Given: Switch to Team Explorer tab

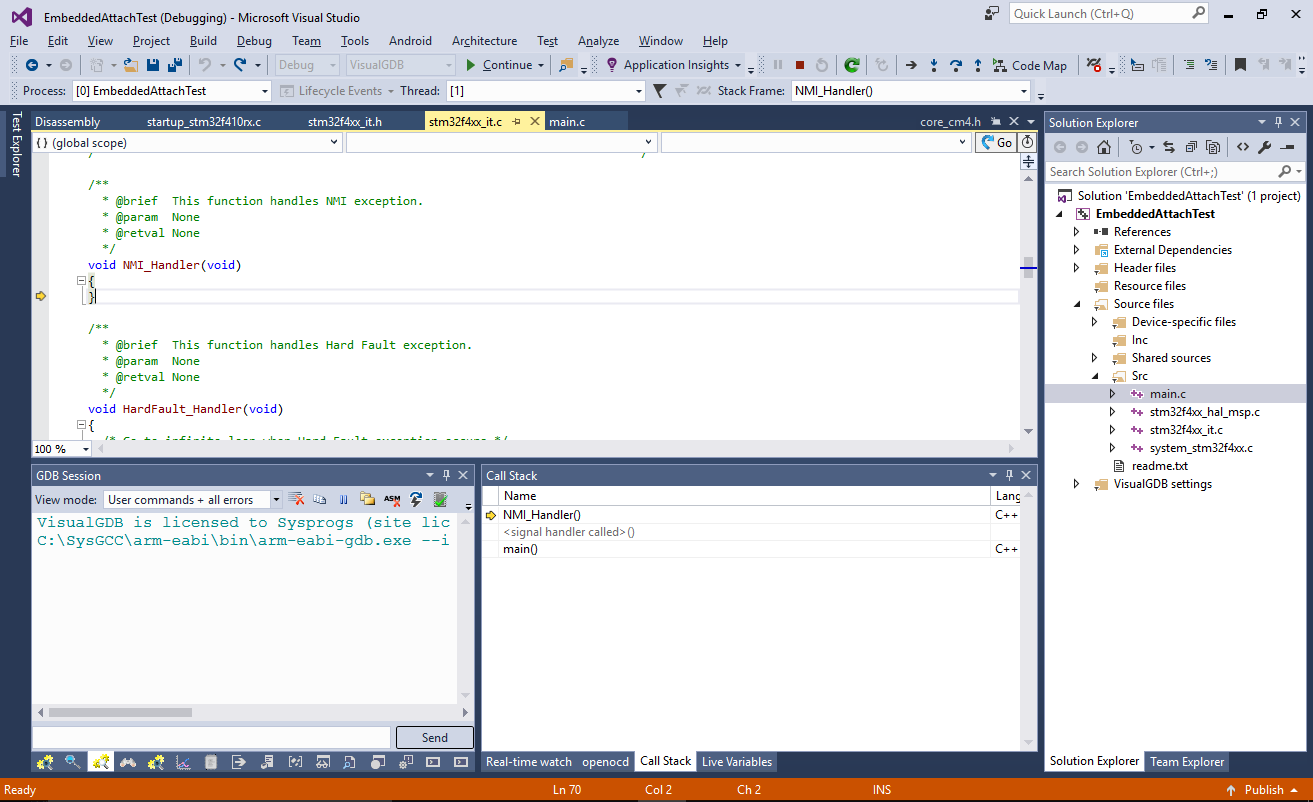Looking at the screenshot, I should coord(1187,762).
